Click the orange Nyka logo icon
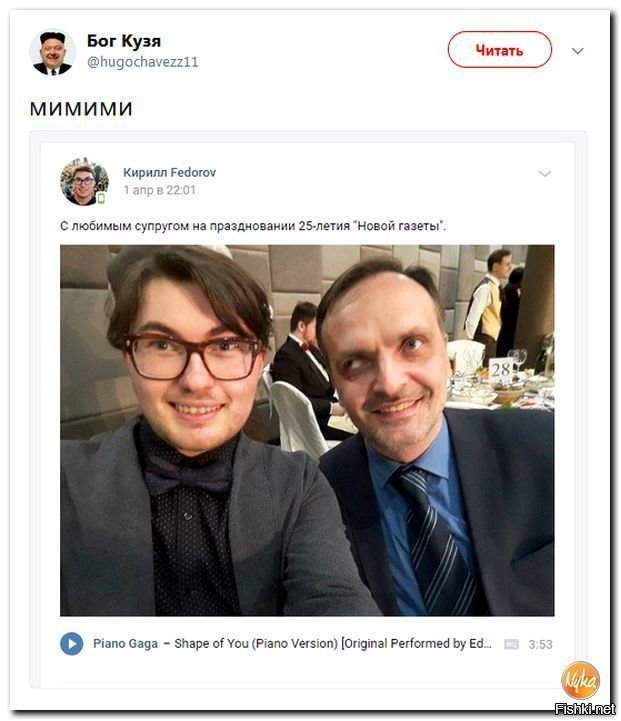 [x=581, y=681]
